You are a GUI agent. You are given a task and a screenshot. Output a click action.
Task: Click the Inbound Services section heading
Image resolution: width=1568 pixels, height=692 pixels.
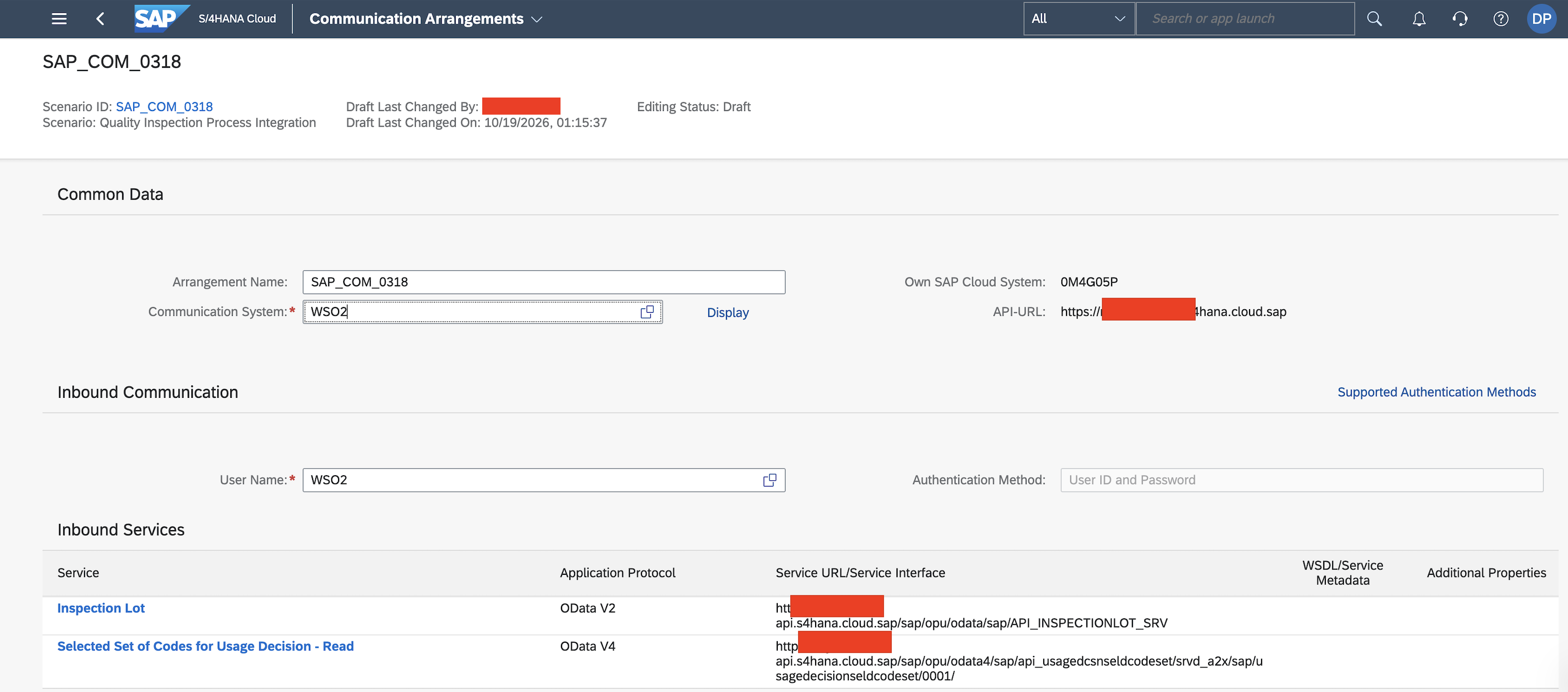121,530
